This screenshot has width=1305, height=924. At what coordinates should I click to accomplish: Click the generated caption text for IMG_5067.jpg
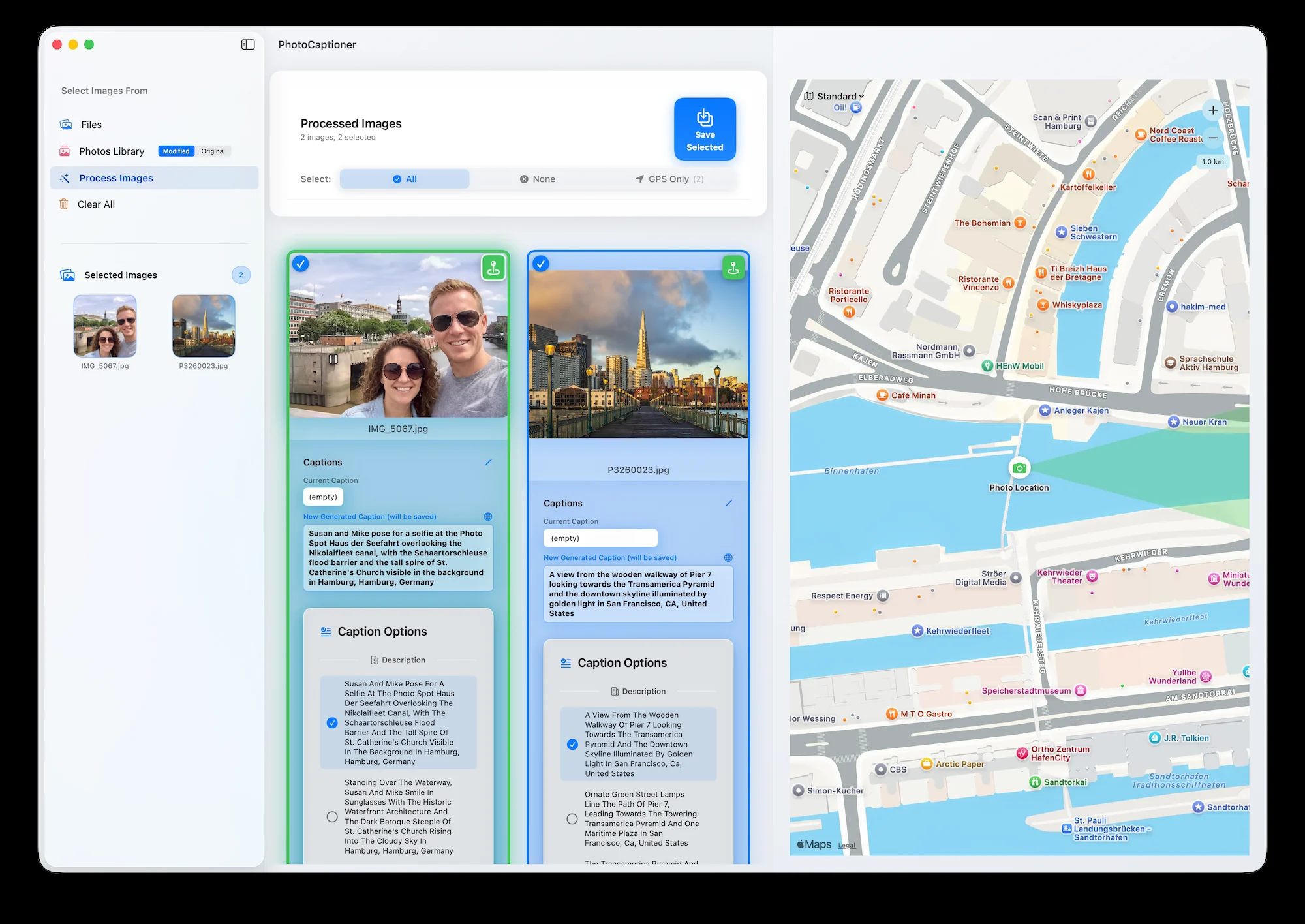click(x=398, y=558)
